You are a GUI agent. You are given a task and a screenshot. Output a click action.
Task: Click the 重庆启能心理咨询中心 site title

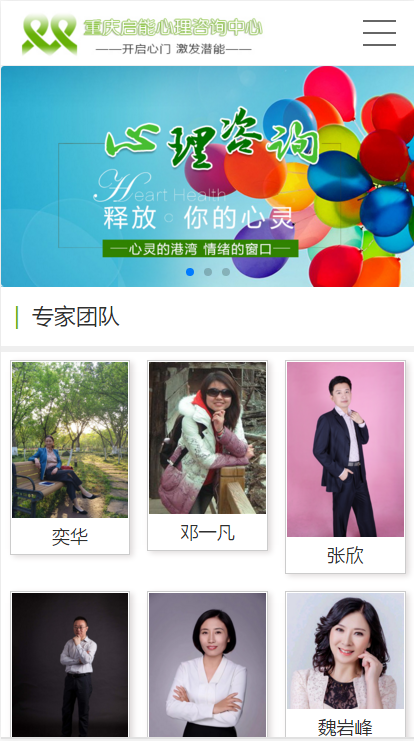[x=172, y=27]
